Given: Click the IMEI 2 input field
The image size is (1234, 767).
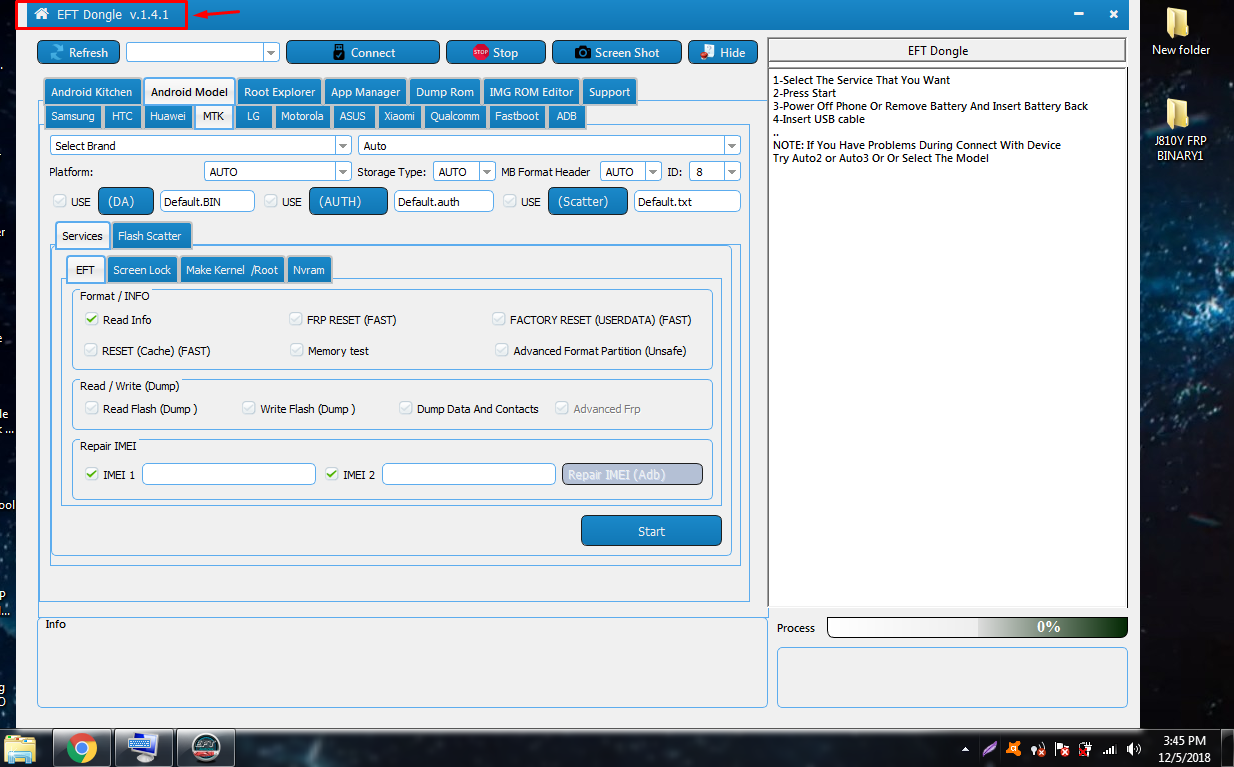Looking at the screenshot, I should point(469,474).
